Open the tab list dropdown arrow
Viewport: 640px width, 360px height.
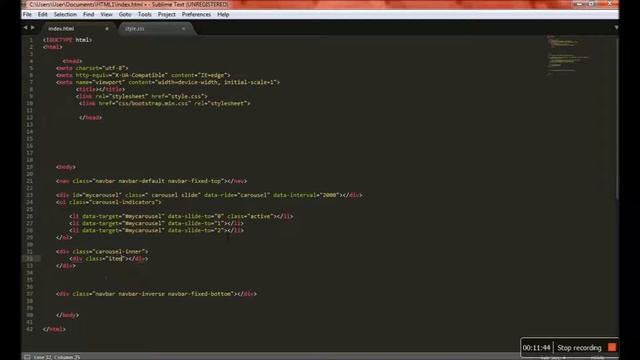tap(616, 28)
